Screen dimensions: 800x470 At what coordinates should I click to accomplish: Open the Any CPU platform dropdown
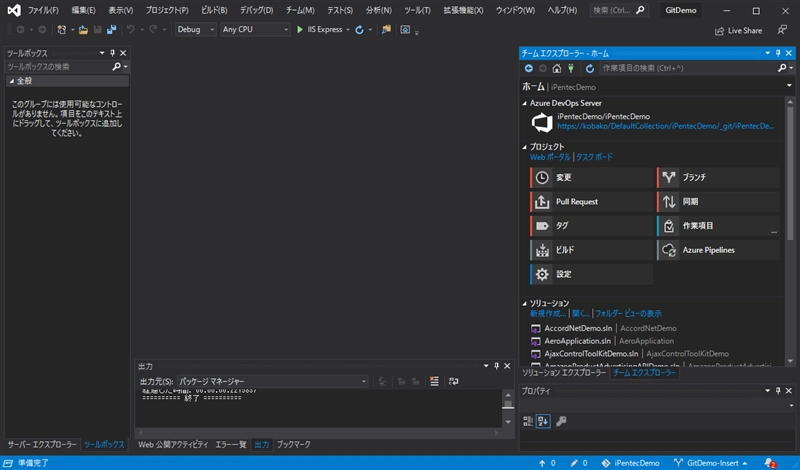pos(255,30)
